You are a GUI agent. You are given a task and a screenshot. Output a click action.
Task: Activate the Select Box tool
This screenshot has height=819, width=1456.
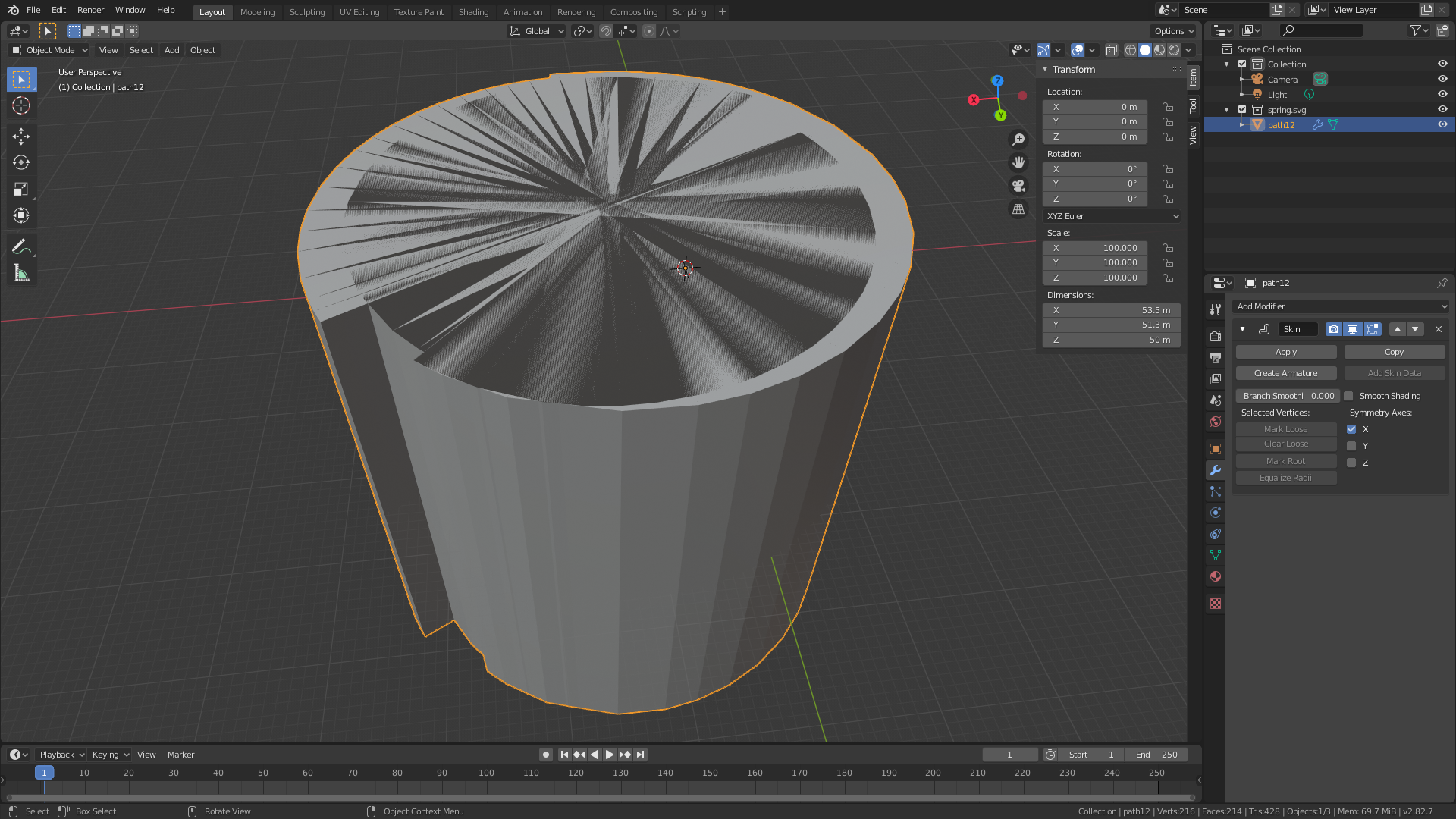[21, 80]
